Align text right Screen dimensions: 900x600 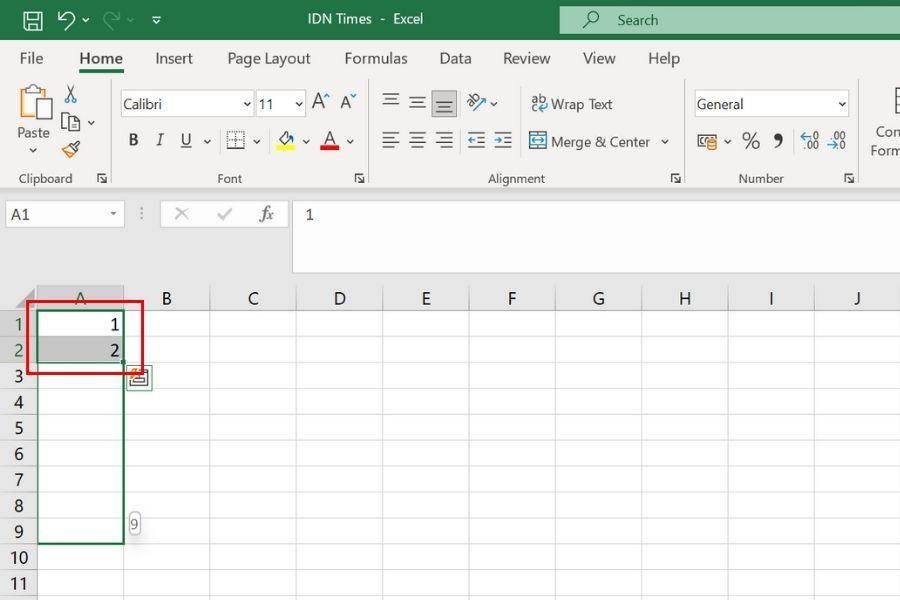tap(444, 140)
